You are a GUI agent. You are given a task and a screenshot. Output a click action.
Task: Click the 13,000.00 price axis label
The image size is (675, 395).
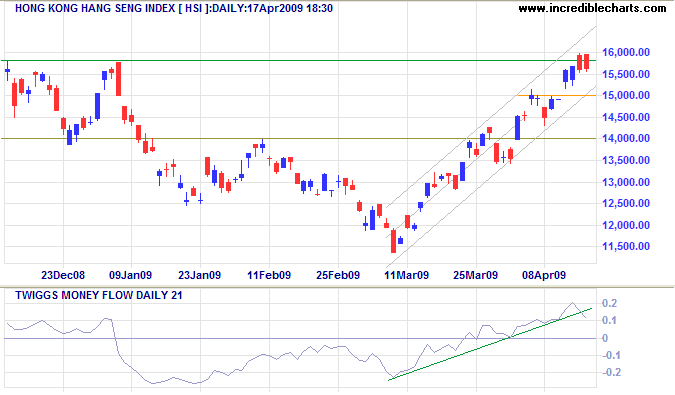pos(626,182)
